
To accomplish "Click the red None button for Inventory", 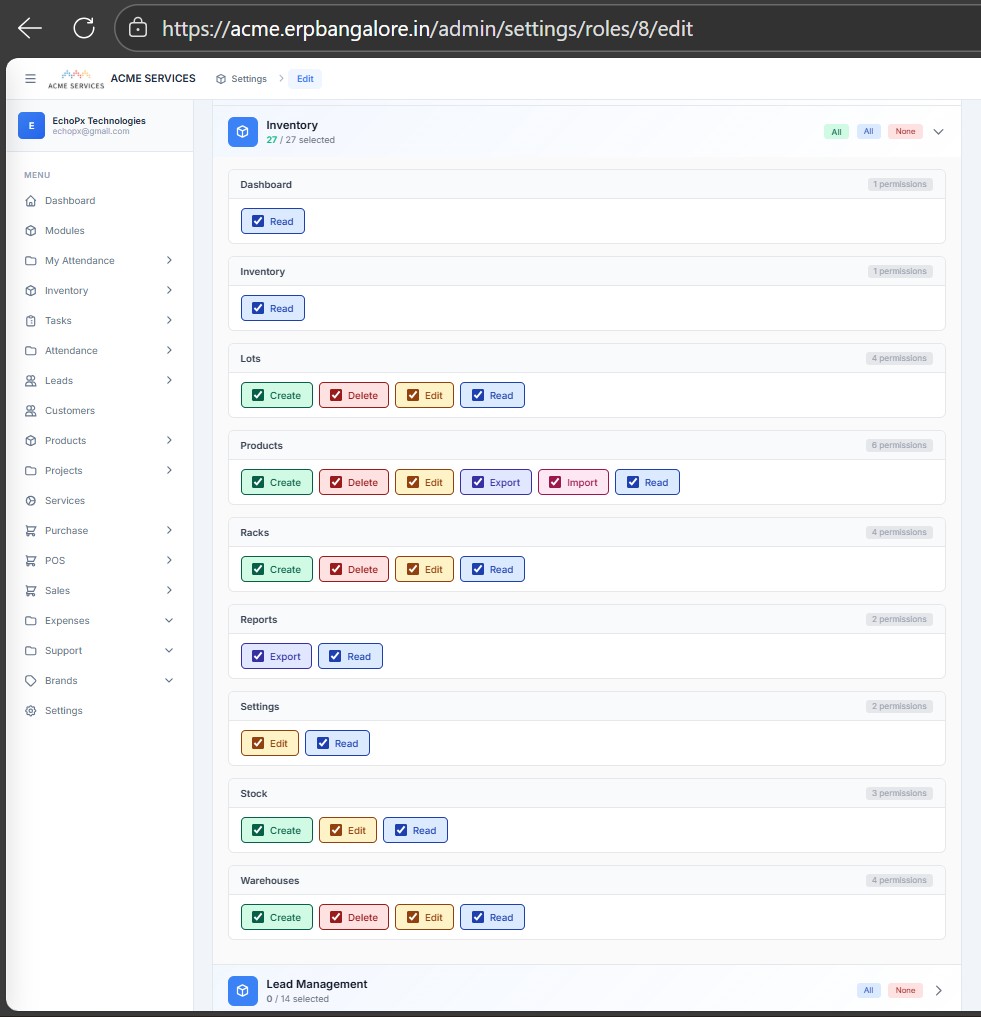I will [x=905, y=132].
